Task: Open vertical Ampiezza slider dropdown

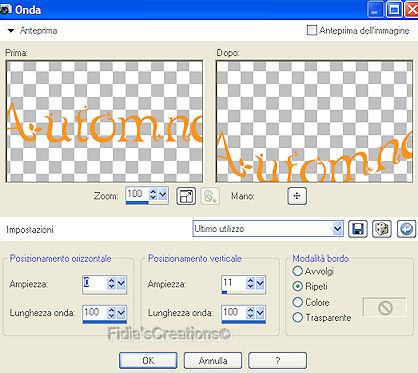Action: tap(260, 283)
